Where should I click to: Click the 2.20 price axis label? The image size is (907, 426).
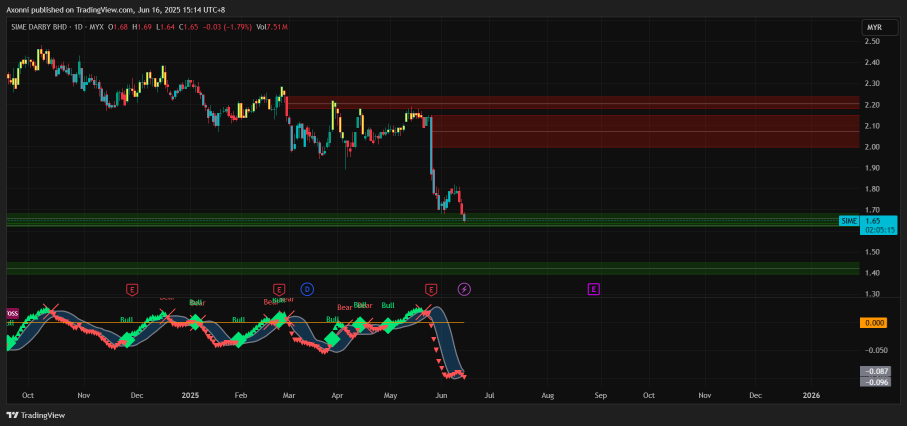point(873,105)
